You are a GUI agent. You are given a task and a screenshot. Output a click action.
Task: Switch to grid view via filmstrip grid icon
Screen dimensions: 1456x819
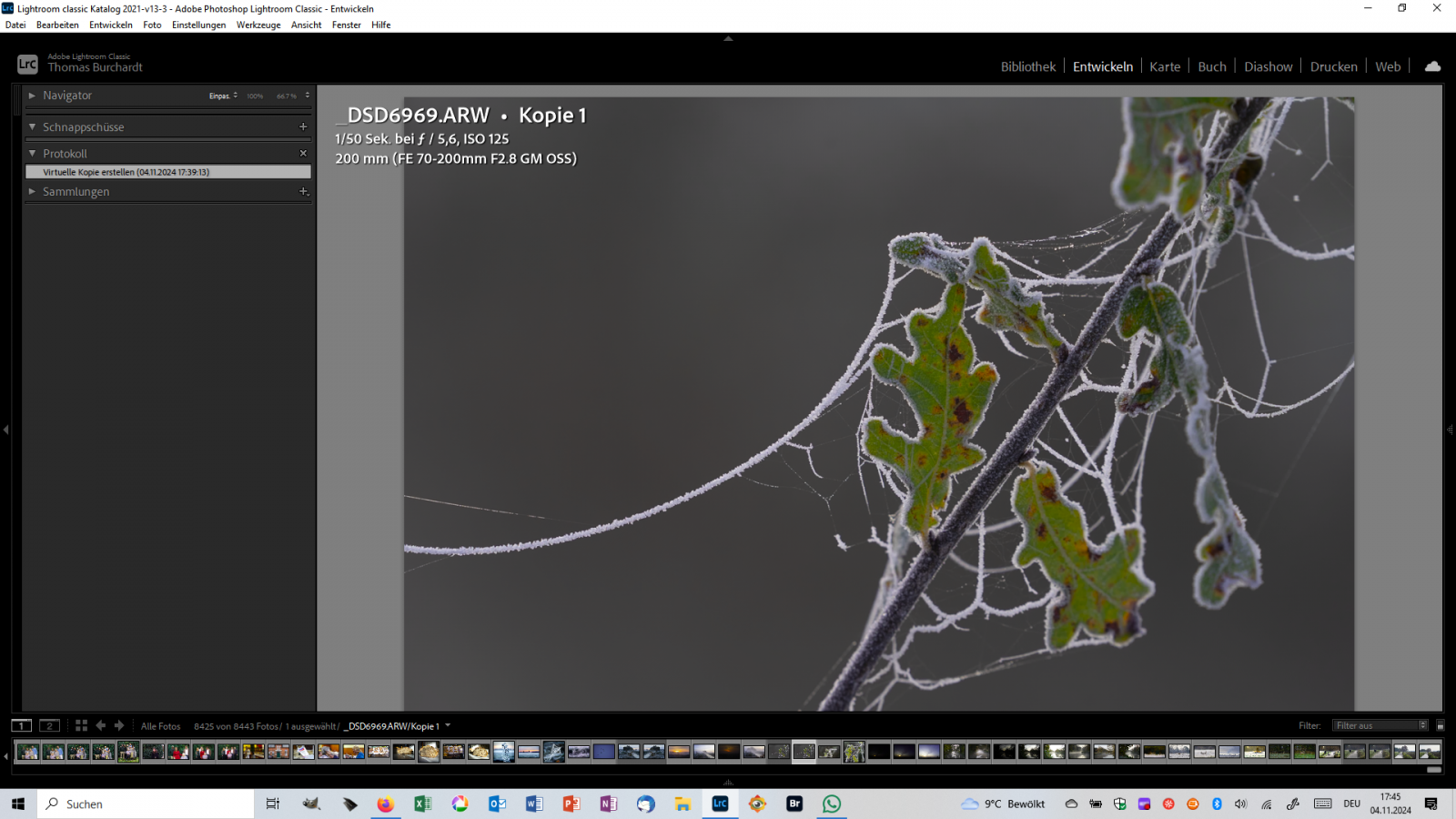[81, 725]
